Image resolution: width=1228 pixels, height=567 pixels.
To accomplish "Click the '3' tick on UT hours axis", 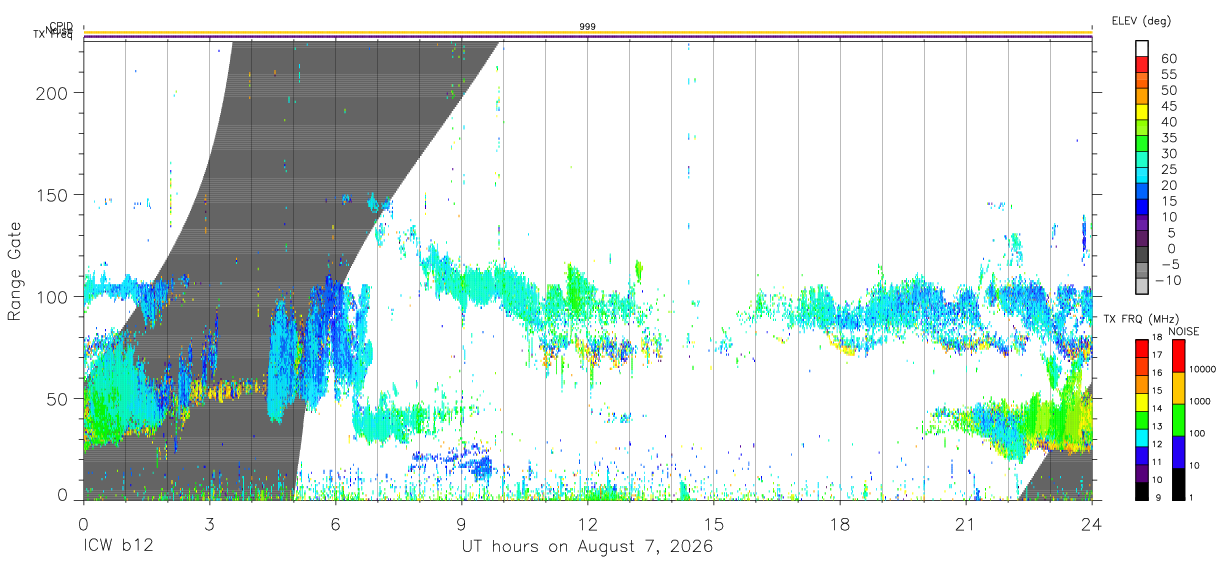I will coord(209,524).
